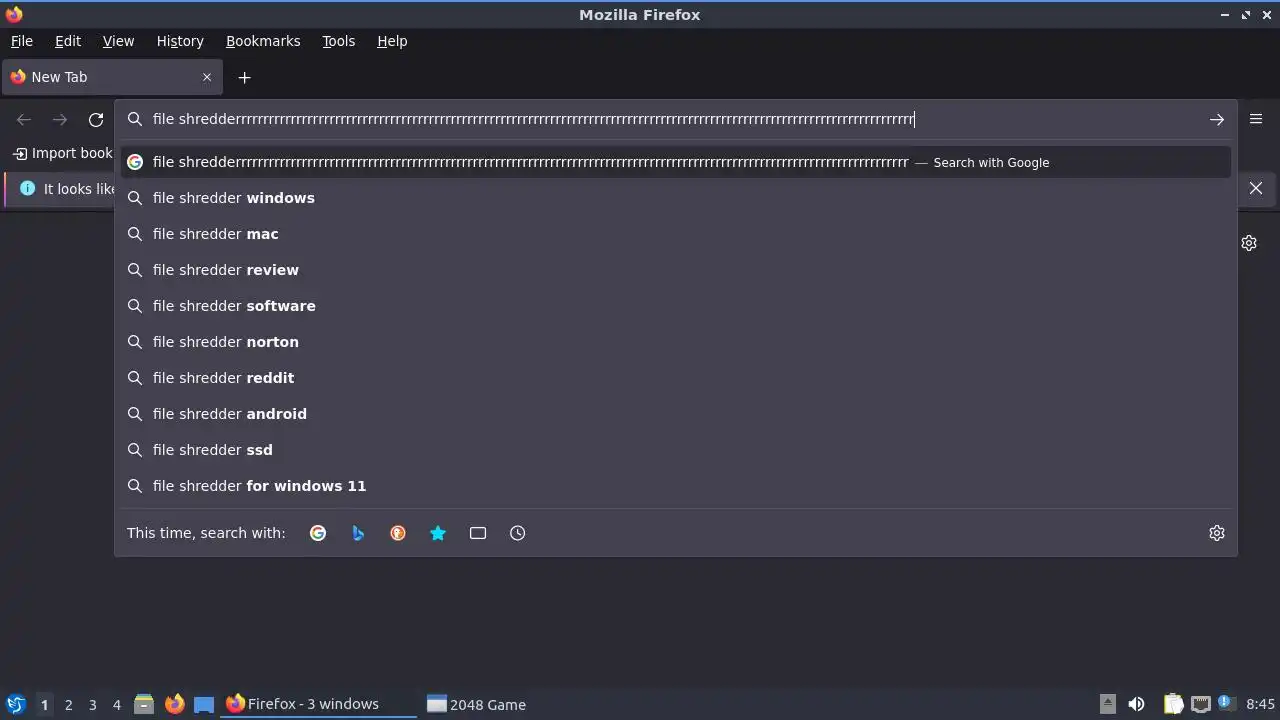Choose suggestion file shredder for windows 11
Image resolution: width=1280 pixels, height=720 pixels.
point(676,486)
